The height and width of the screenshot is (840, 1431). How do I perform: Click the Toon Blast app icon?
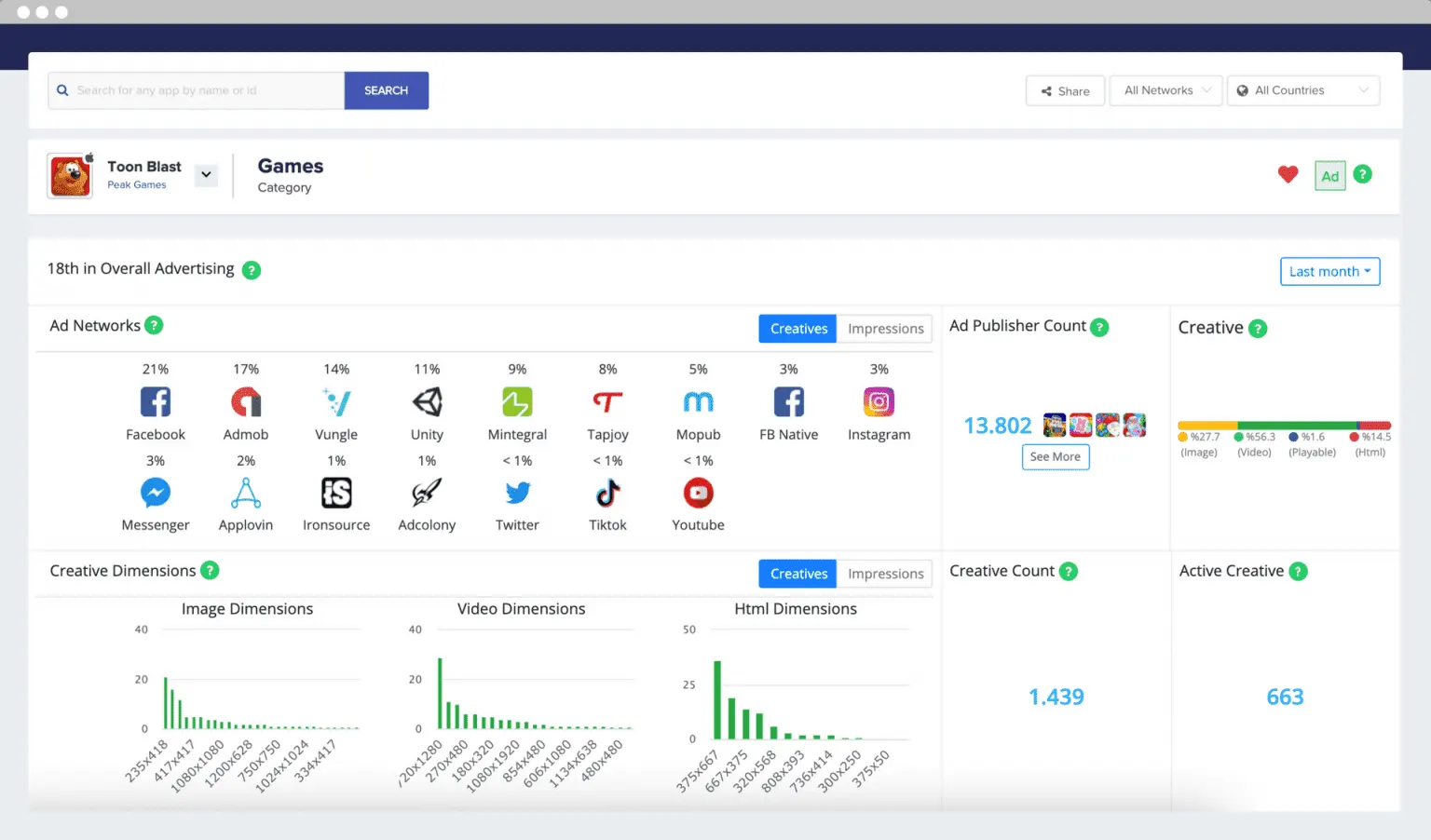click(x=71, y=175)
